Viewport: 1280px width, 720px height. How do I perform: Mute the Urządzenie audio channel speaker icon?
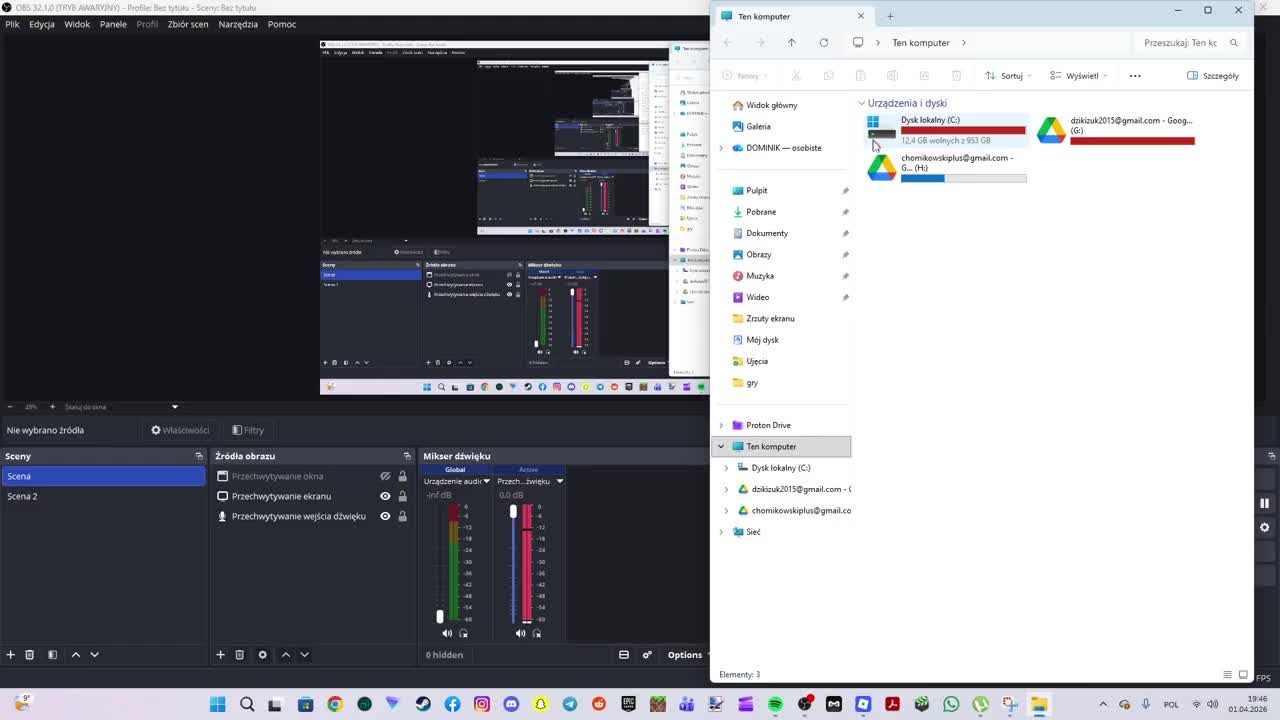coord(447,633)
